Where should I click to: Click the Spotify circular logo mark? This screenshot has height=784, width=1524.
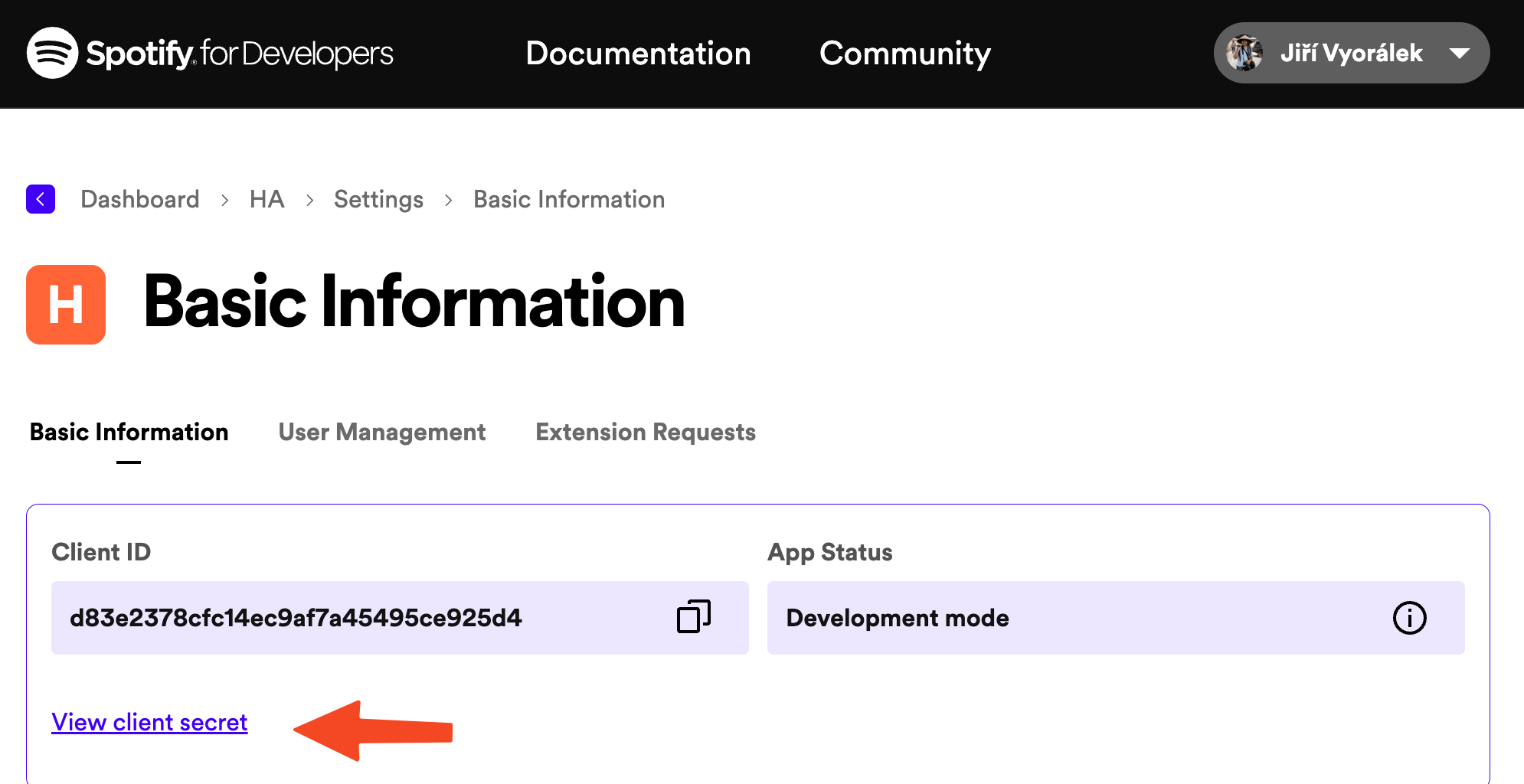[x=51, y=53]
